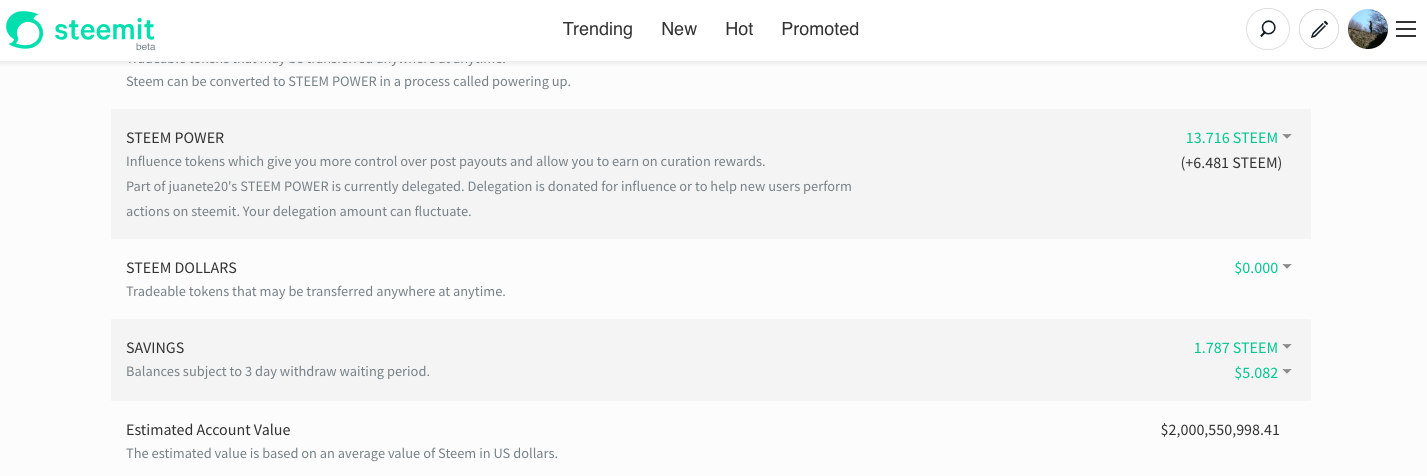Open the Promoted tab
The width and height of the screenshot is (1427, 476).
tap(820, 29)
